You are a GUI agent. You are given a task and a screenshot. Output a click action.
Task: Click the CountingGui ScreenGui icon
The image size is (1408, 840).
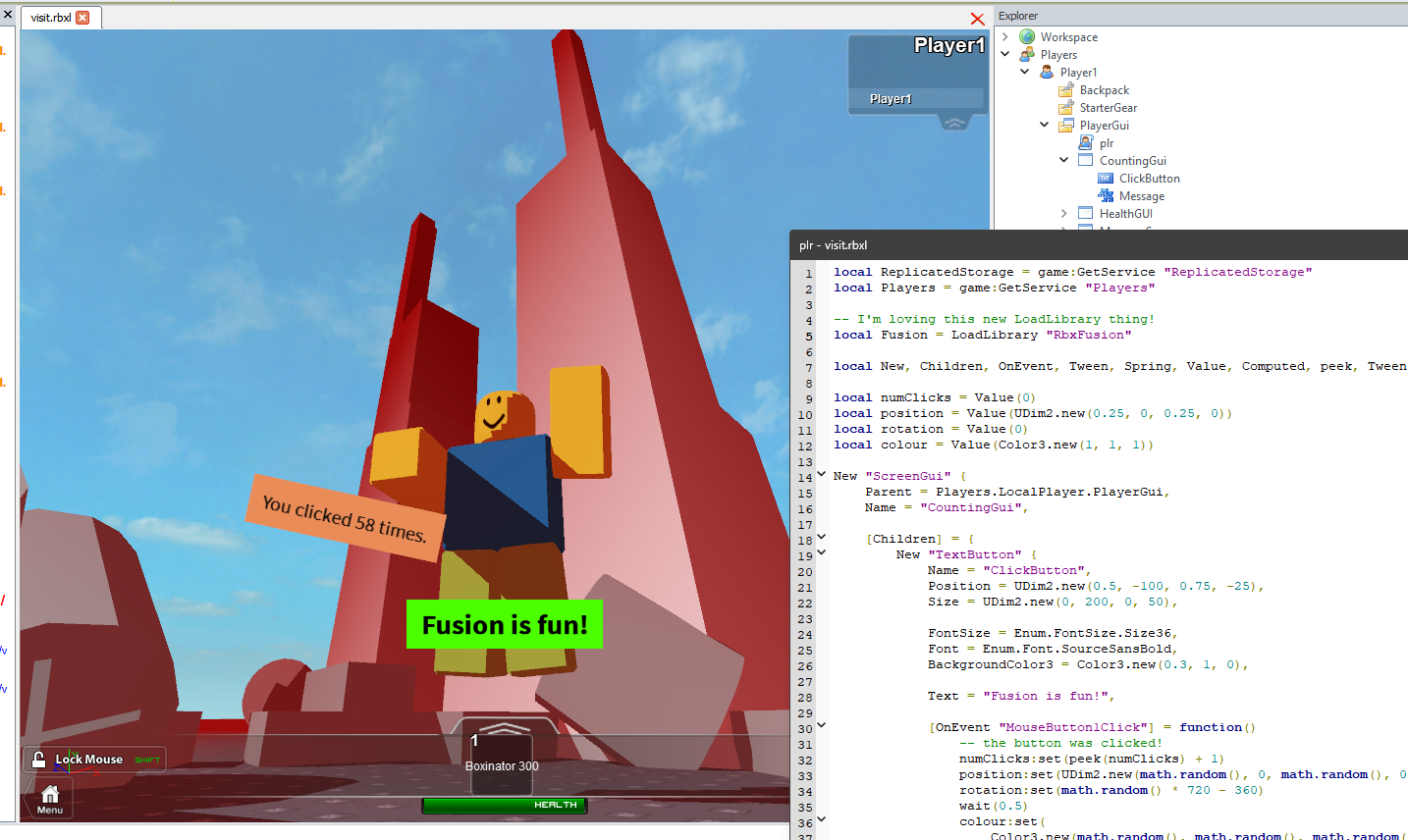point(1086,160)
